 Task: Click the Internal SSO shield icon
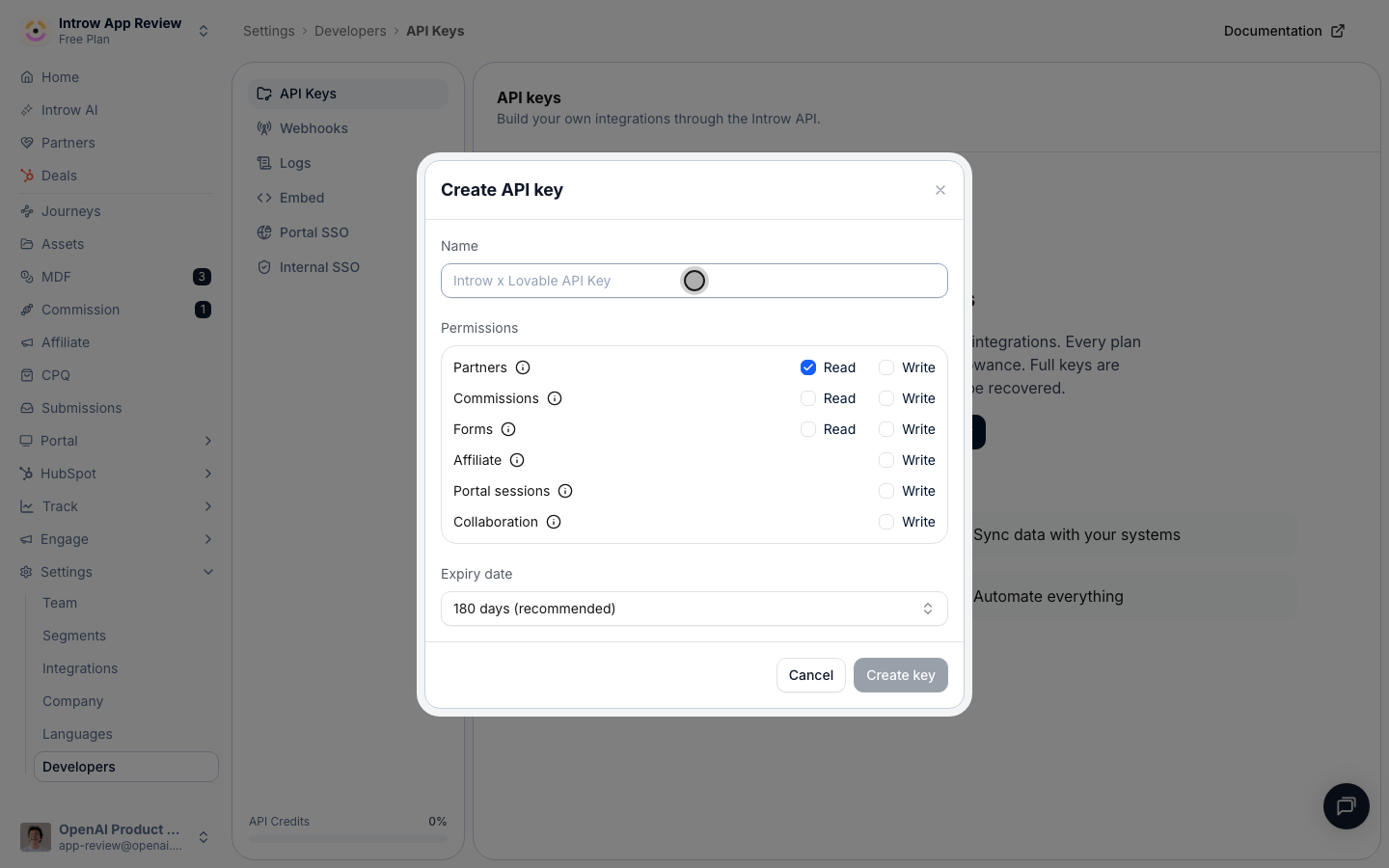click(264, 267)
